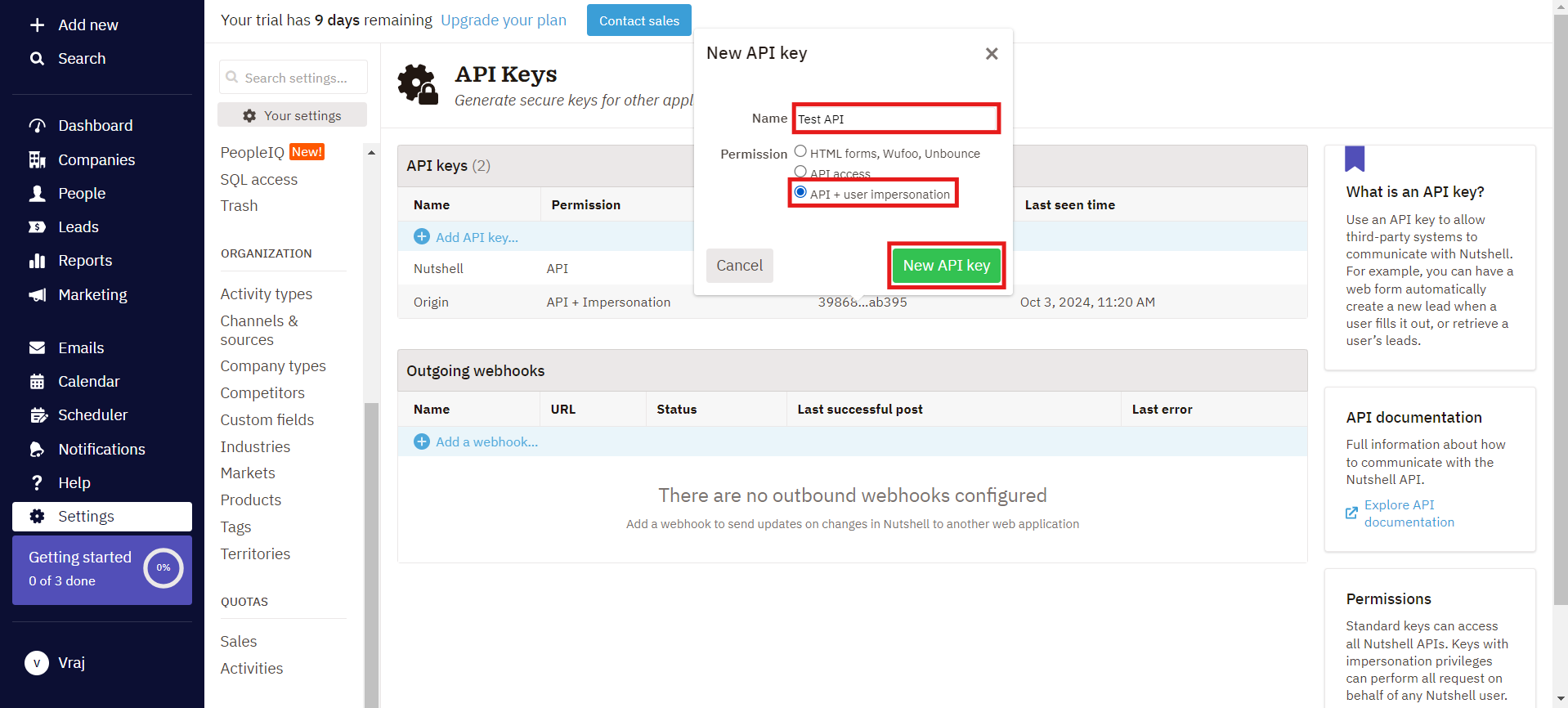Open Markets settings
The width and height of the screenshot is (1568, 708).
tap(248, 473)
